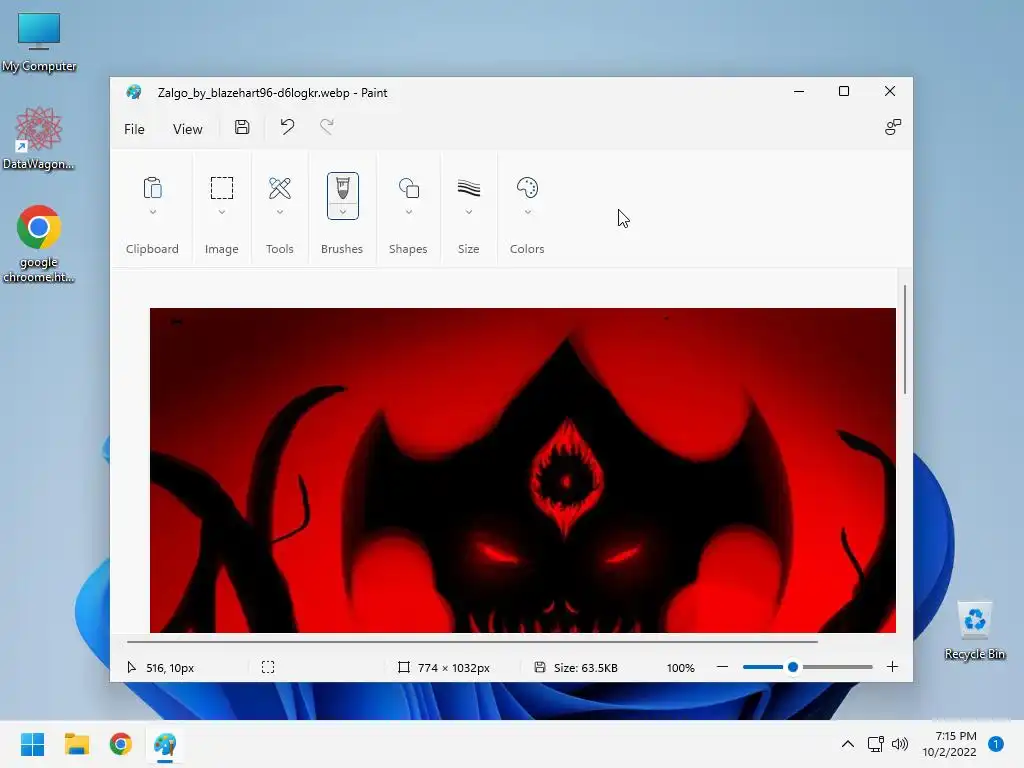Open File Explorer from the taskbar
The height and width of the screenshot is (768, 1024).
click(x=76, y=744)
